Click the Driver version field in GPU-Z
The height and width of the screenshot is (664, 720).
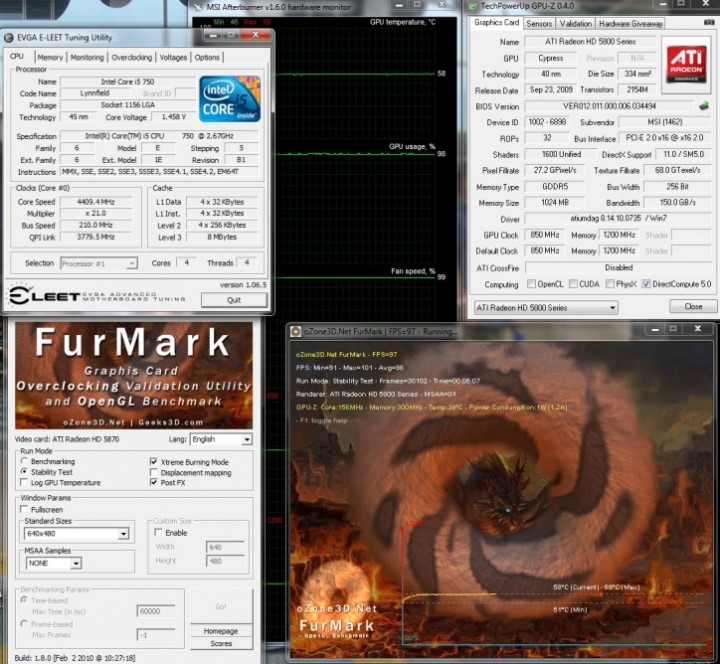618,219
